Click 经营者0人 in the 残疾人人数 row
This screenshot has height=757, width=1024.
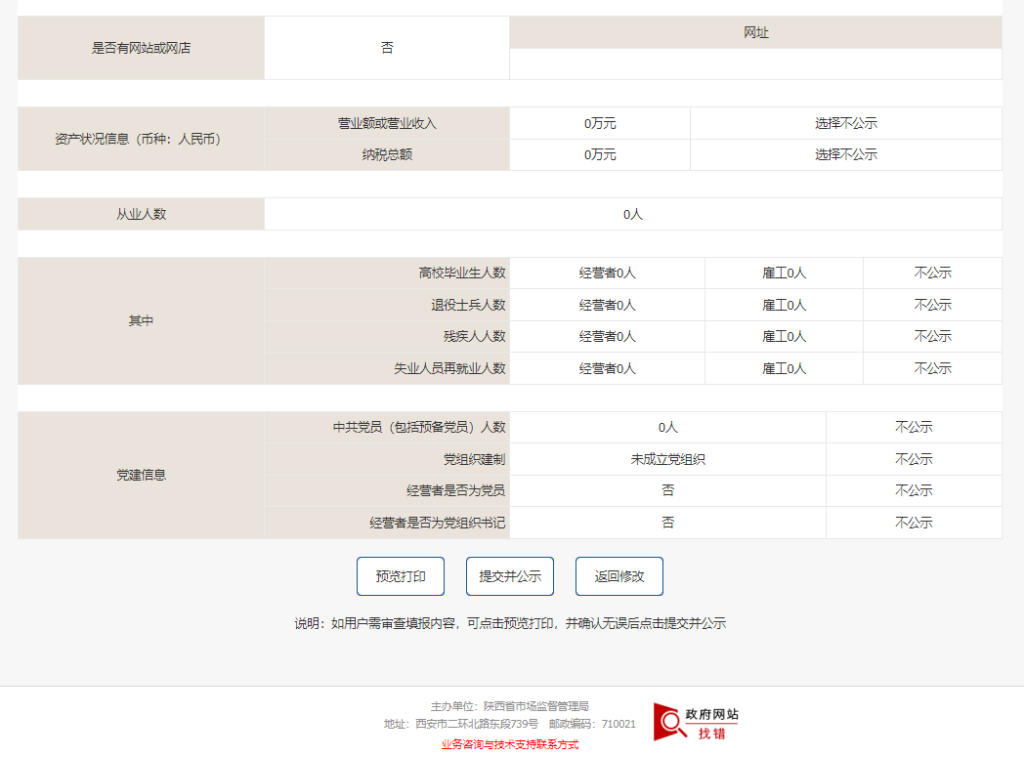click(607, 336)
